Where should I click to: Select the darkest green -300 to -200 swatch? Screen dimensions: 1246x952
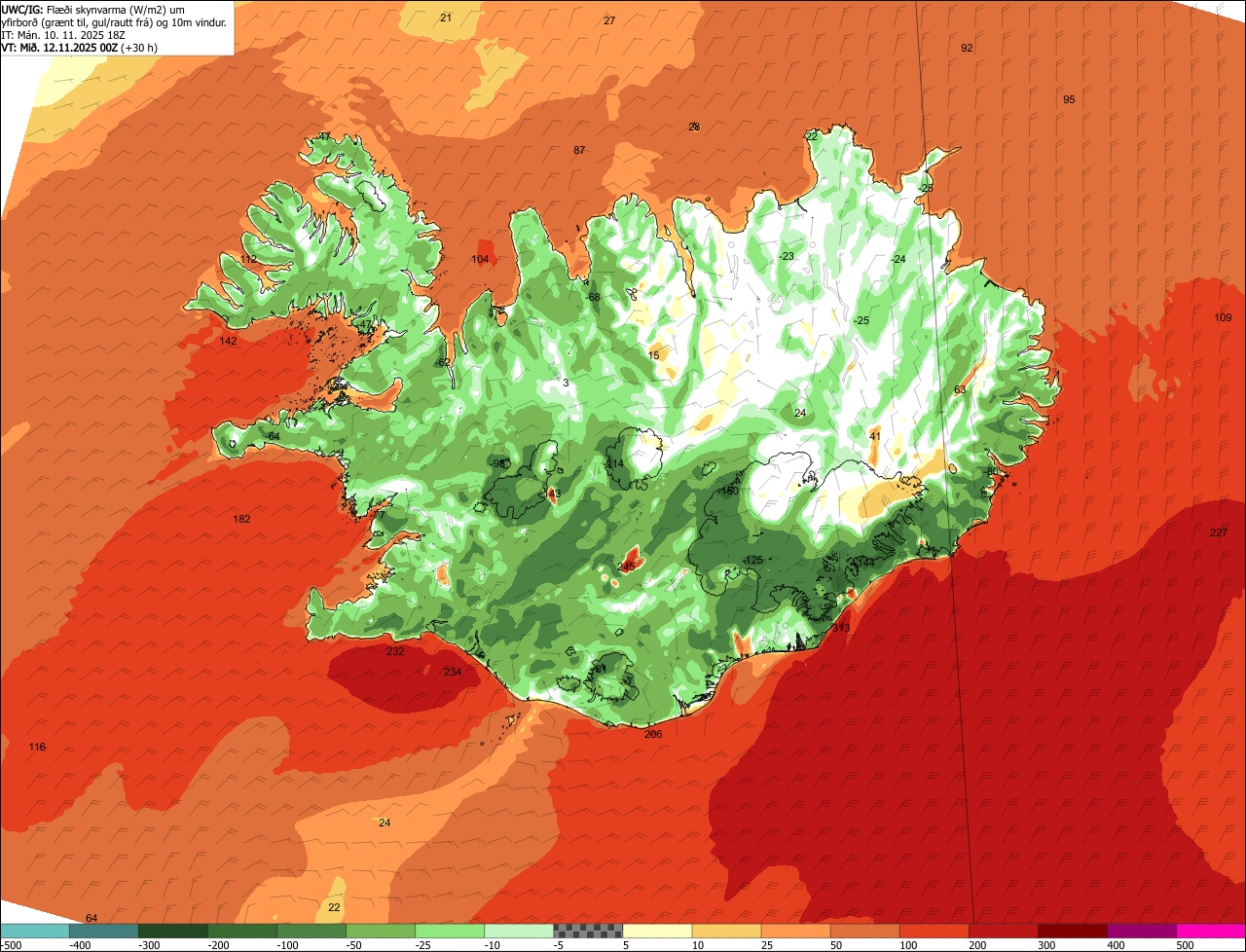tap(173, 931)
